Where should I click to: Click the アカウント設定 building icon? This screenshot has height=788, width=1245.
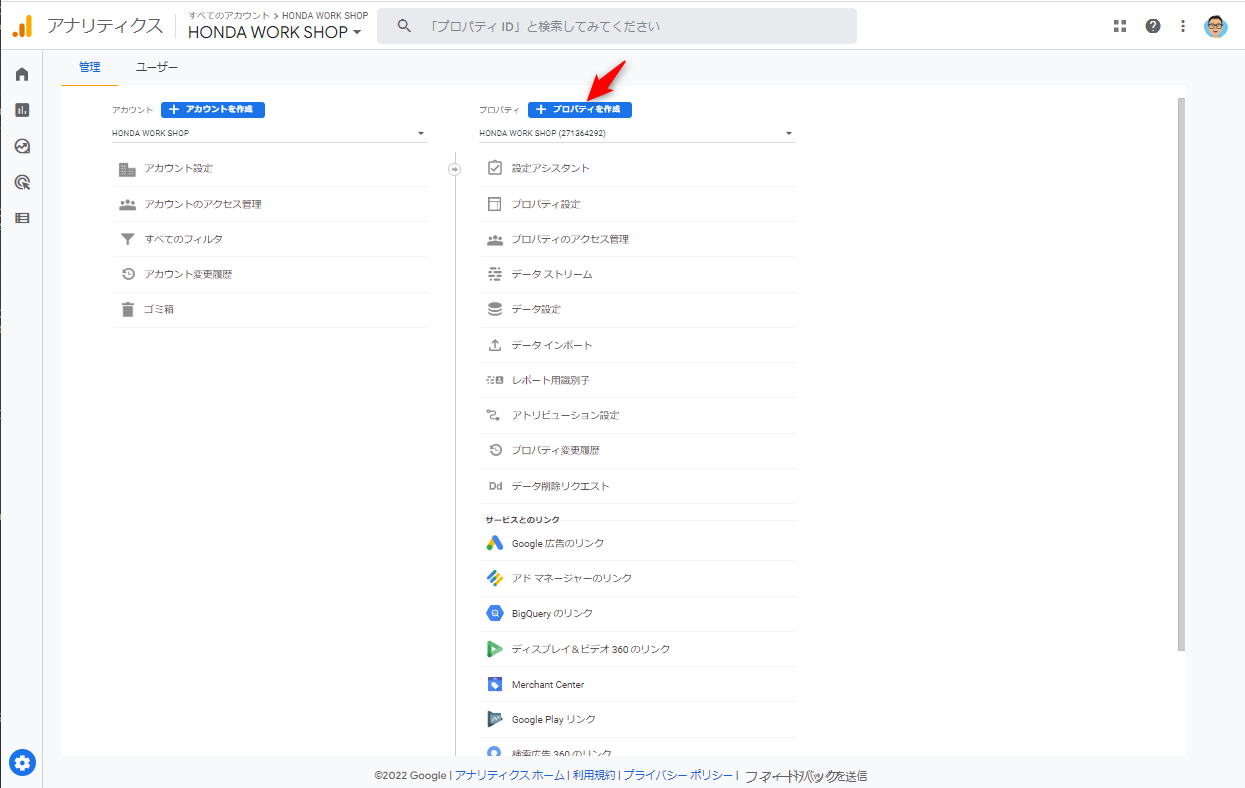(127, 169)
